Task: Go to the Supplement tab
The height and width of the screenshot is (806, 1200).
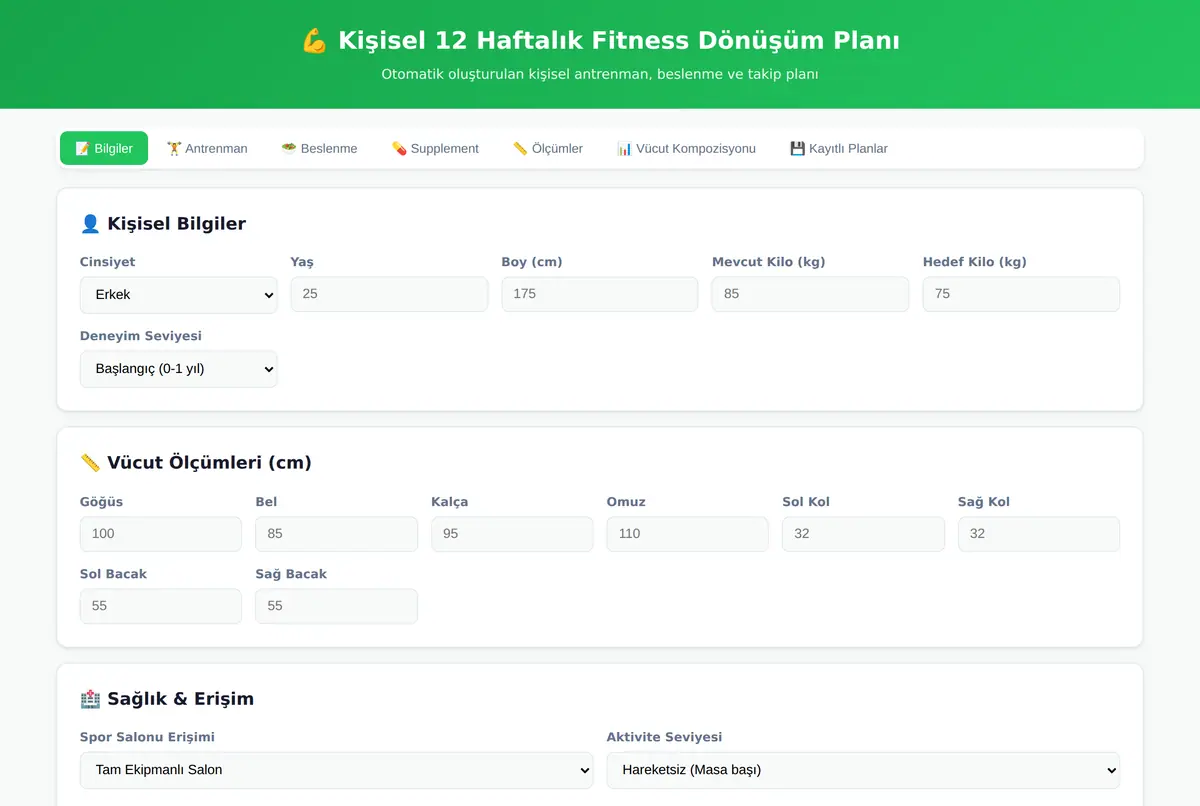Action: point(435,148)
